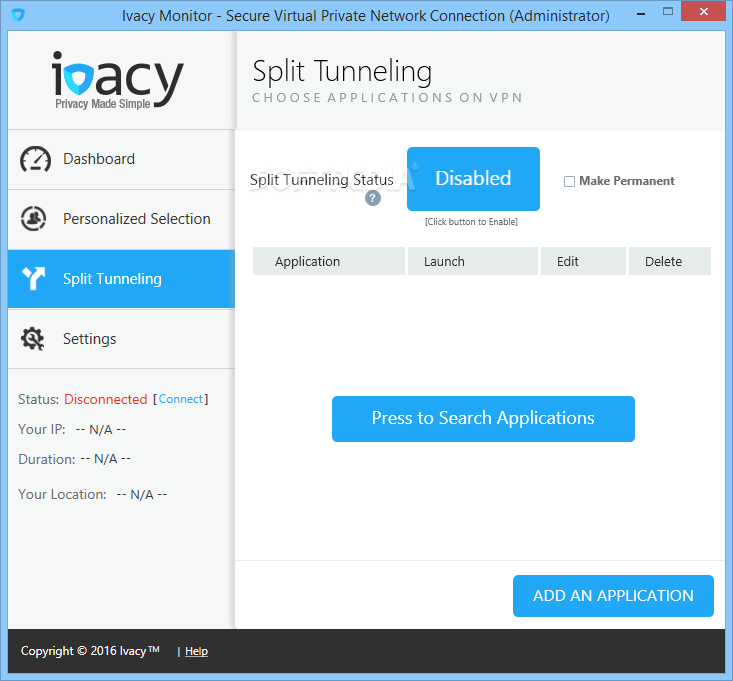Click the Disconnected status text
The width and height of the screenshot is (733, 681).
click(x=106, y=399)
